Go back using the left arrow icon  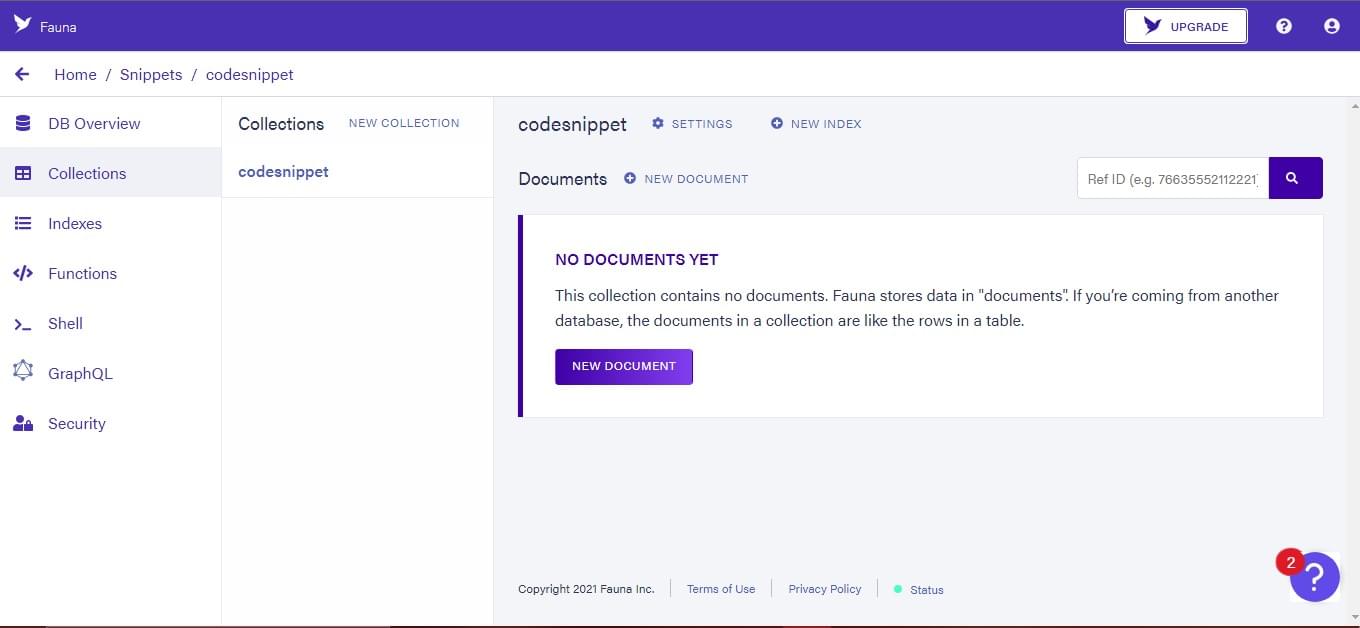tap(22, 74)
